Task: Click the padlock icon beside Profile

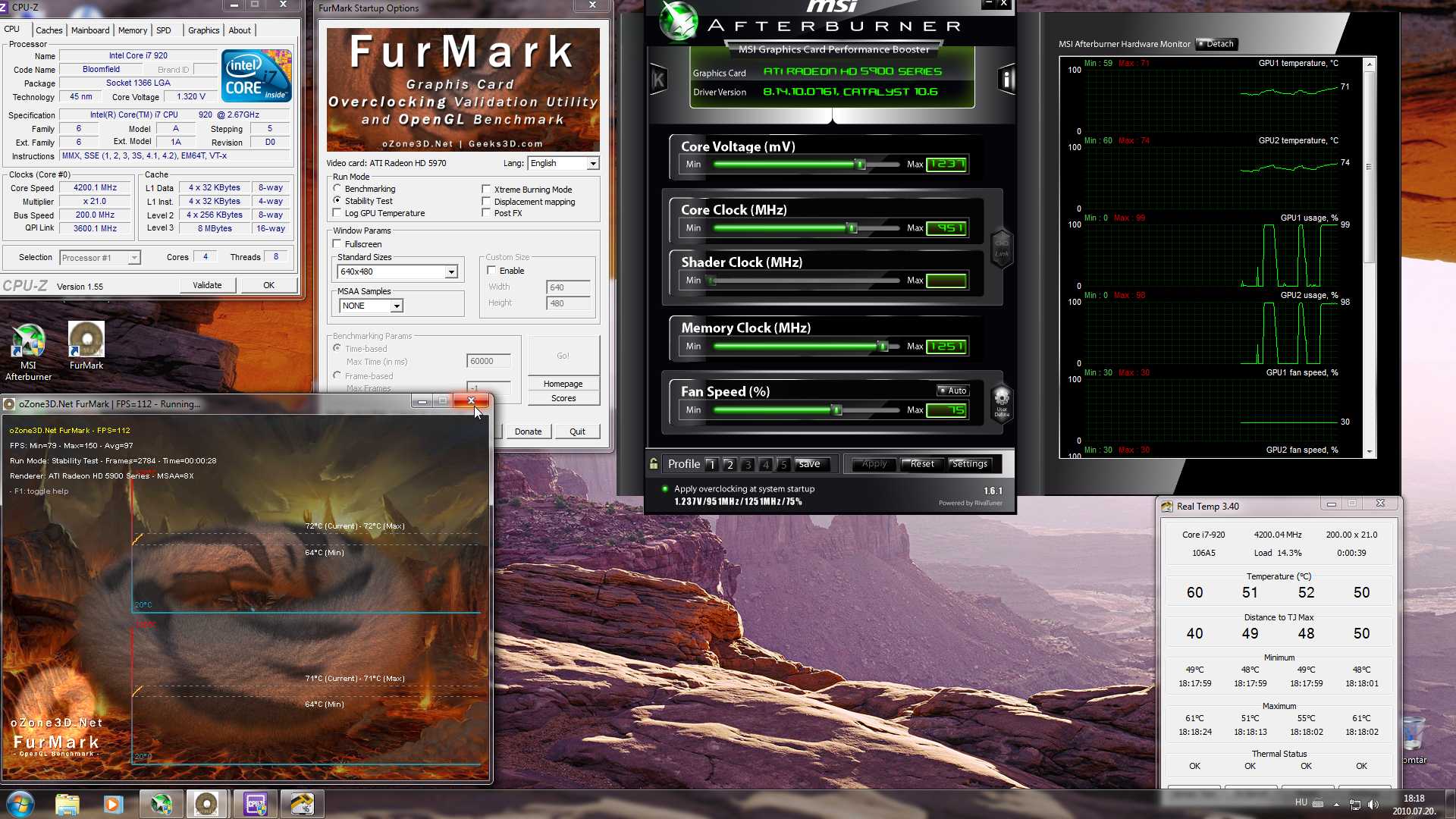Action: pos(654,463)
